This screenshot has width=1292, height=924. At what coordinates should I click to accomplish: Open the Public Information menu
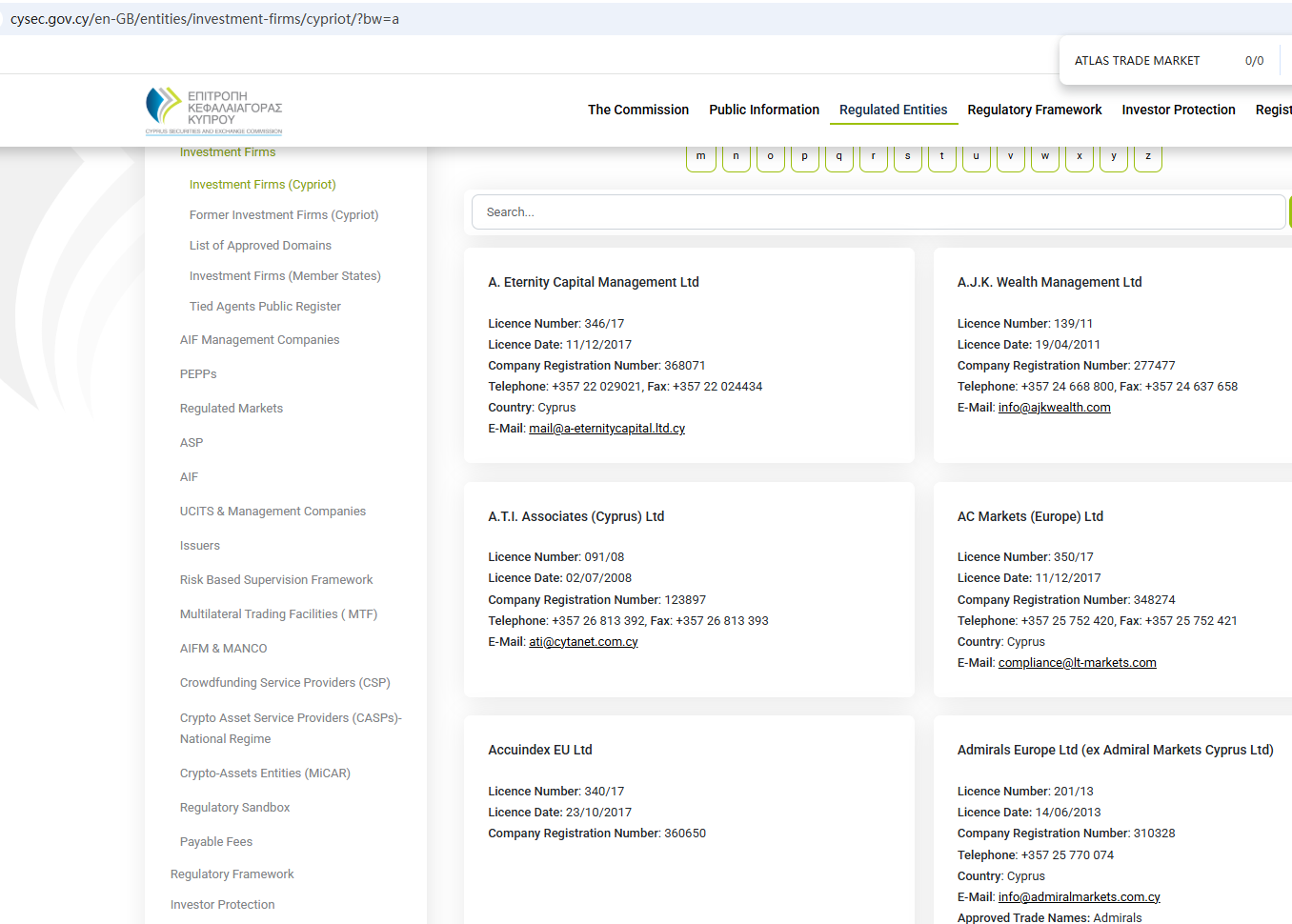[x=763, y=110]
